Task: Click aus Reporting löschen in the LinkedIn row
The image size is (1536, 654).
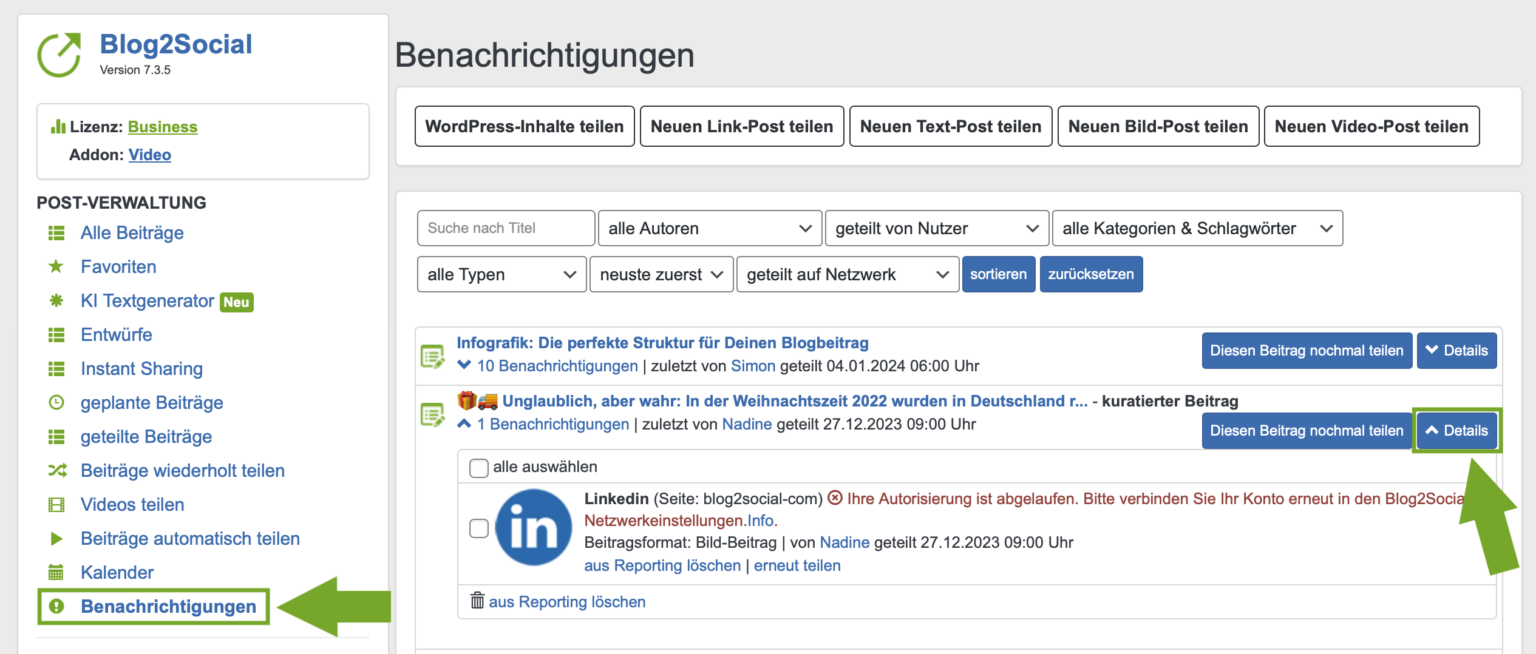Action: click(x=663, y=565)
